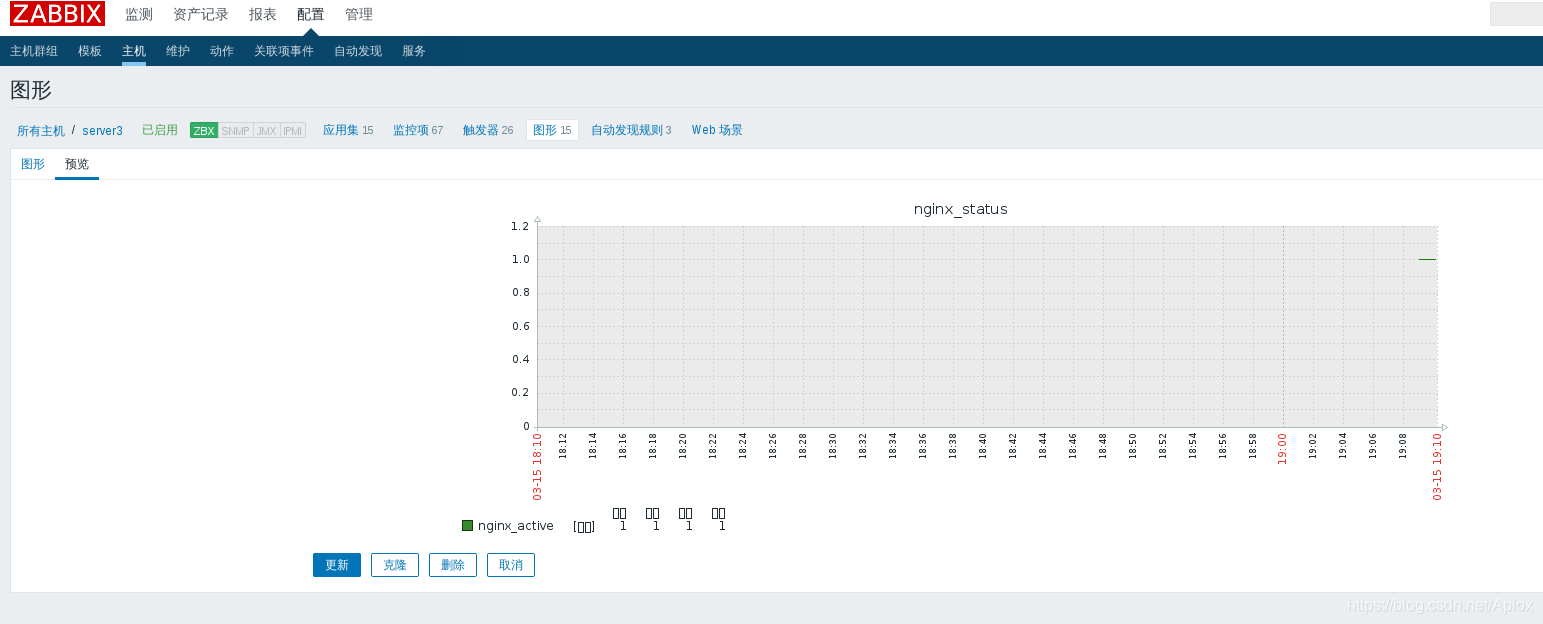Click the search box at top right
This screenshot has width=1543, height=624.
[1516, 14]
